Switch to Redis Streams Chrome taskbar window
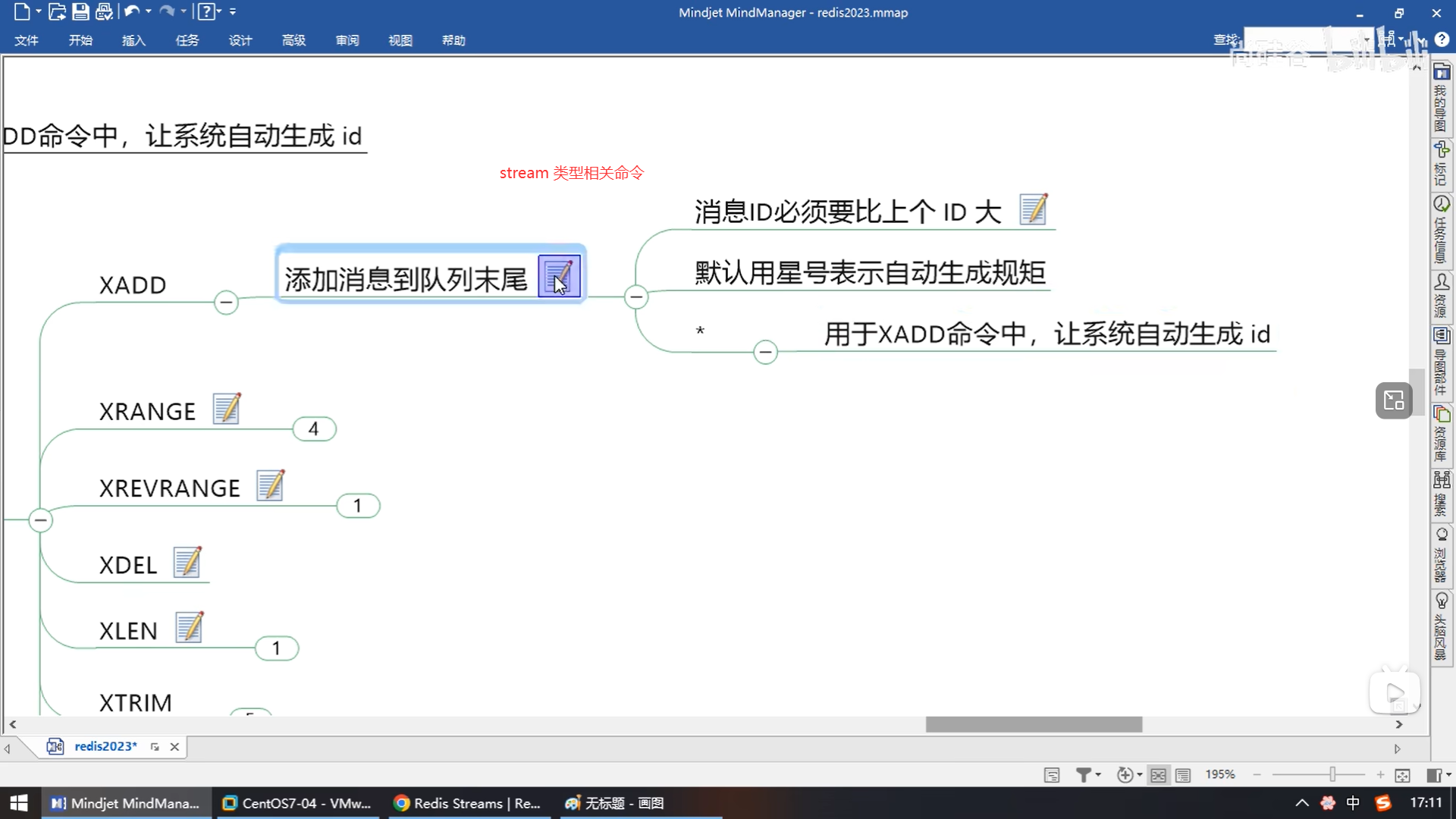 coord(468,803)
